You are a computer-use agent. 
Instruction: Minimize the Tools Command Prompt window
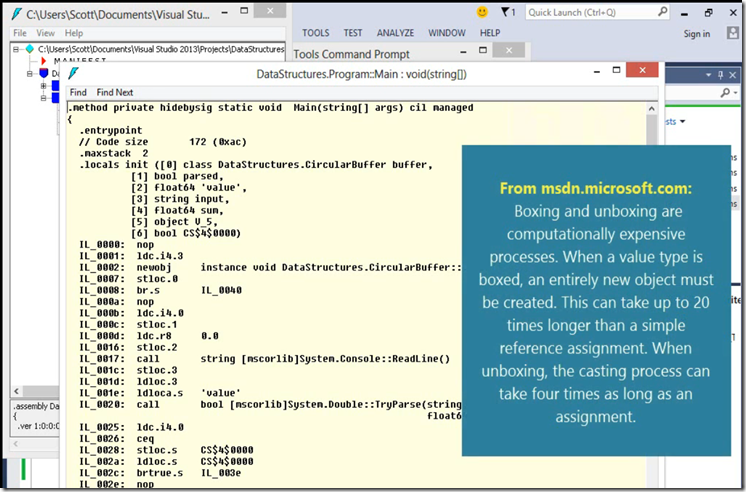(x=463, y=51)
